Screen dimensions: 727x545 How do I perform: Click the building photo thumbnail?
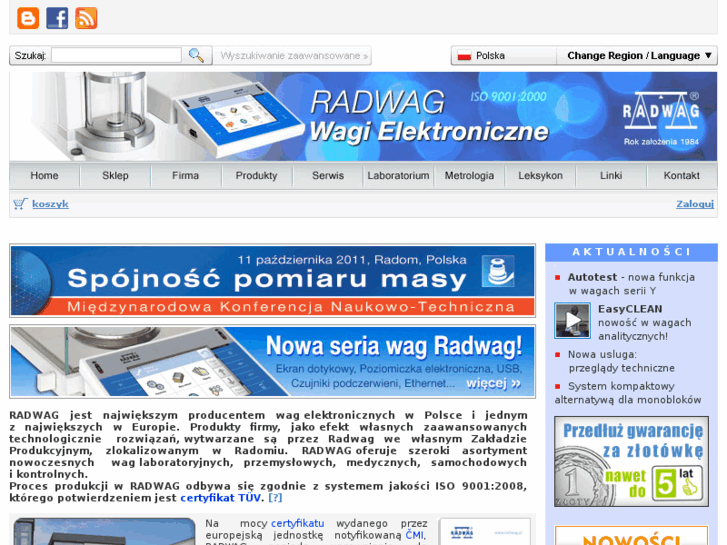tap(104, 531)
